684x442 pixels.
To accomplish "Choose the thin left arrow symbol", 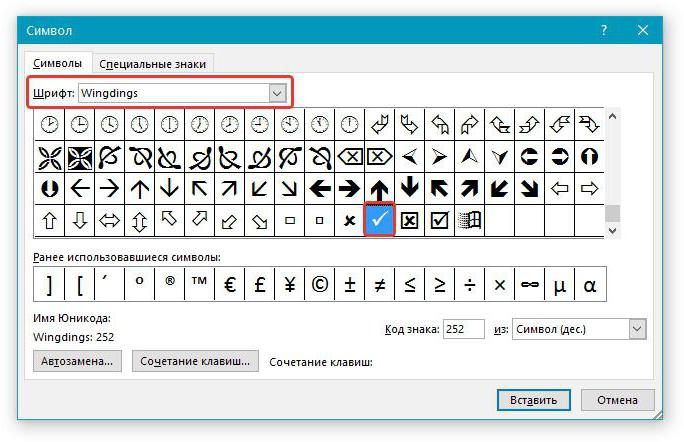I will [x=79, y=188].
